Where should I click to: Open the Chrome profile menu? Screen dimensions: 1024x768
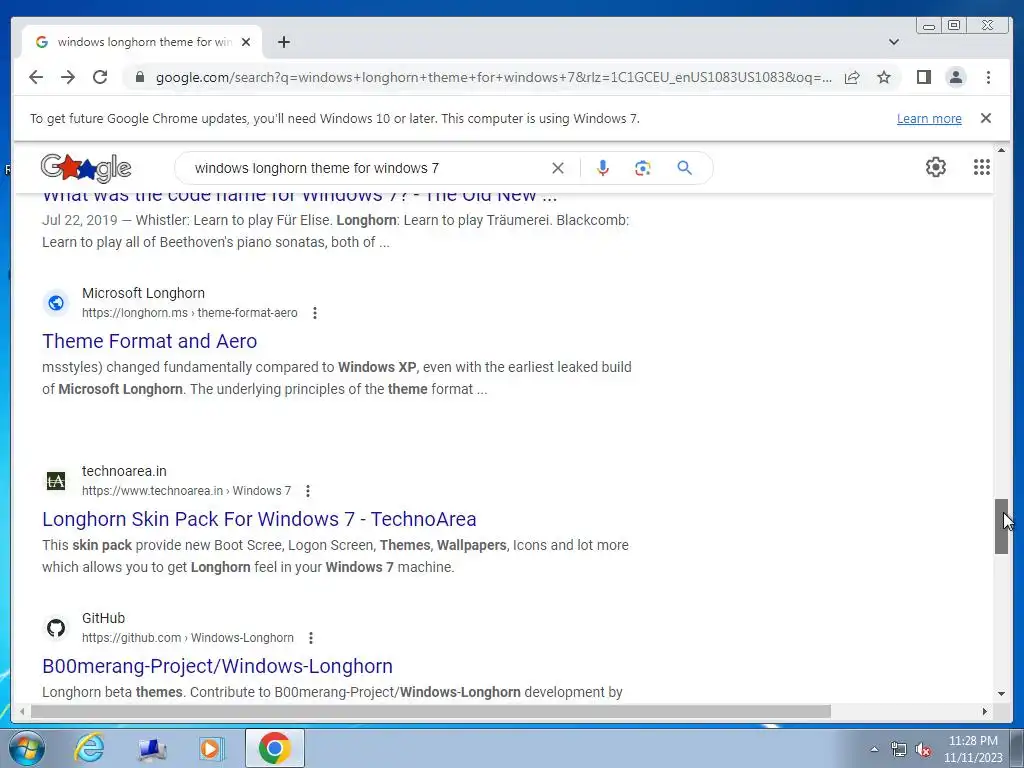click(x=955, y=77)
